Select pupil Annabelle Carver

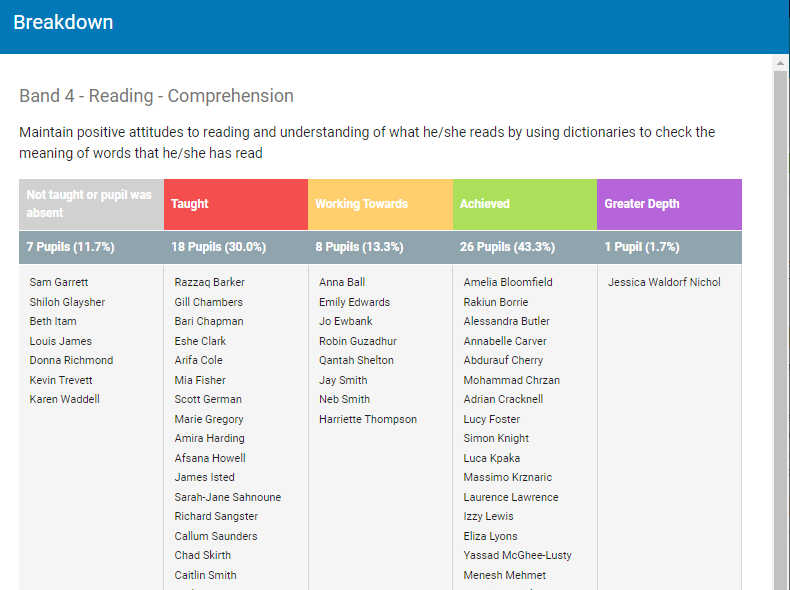click(505, 341)
